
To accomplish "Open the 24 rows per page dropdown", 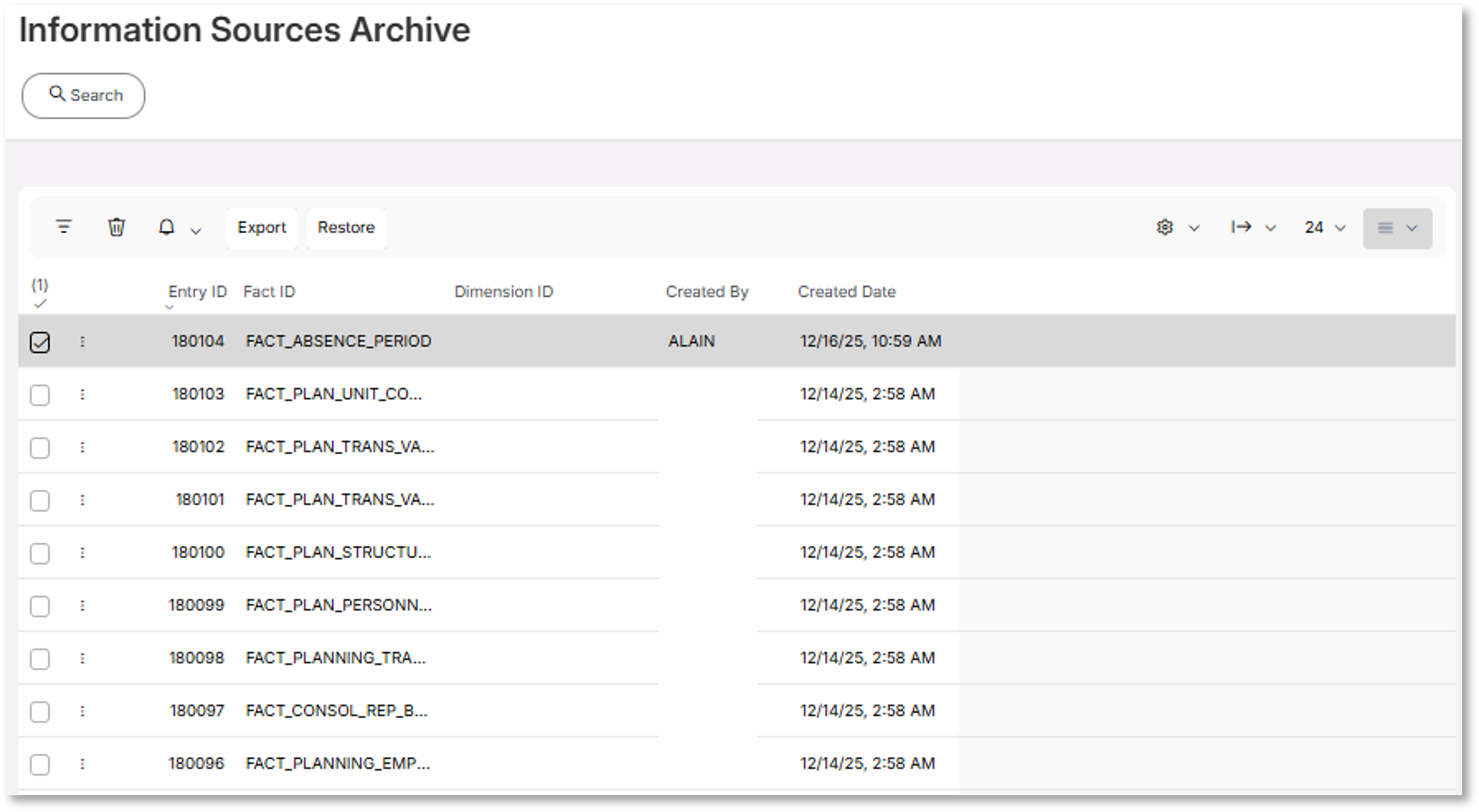I will coord(1324,228).
